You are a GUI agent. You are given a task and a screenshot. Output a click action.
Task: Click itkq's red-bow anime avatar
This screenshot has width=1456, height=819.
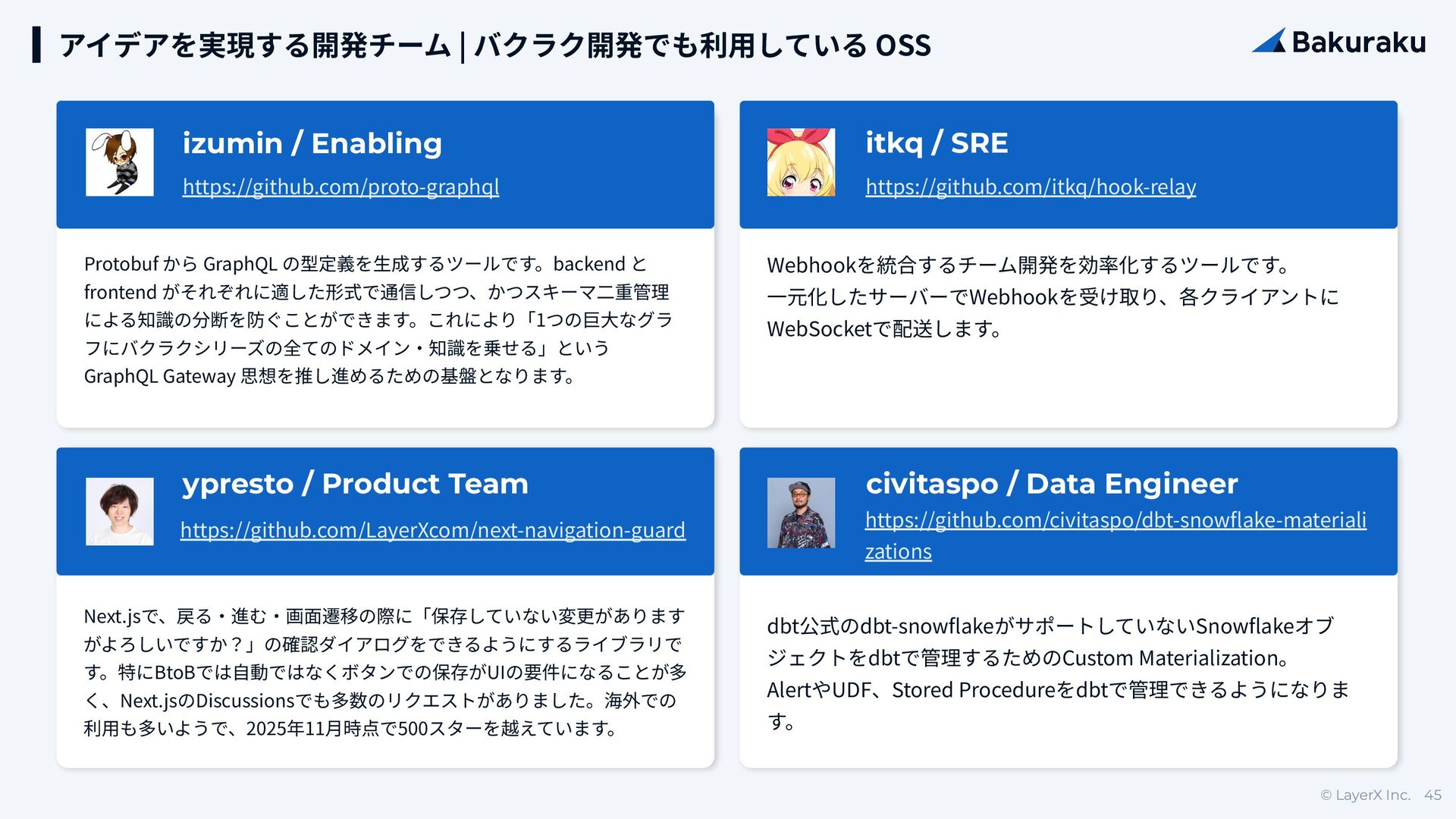pos(801,162)
